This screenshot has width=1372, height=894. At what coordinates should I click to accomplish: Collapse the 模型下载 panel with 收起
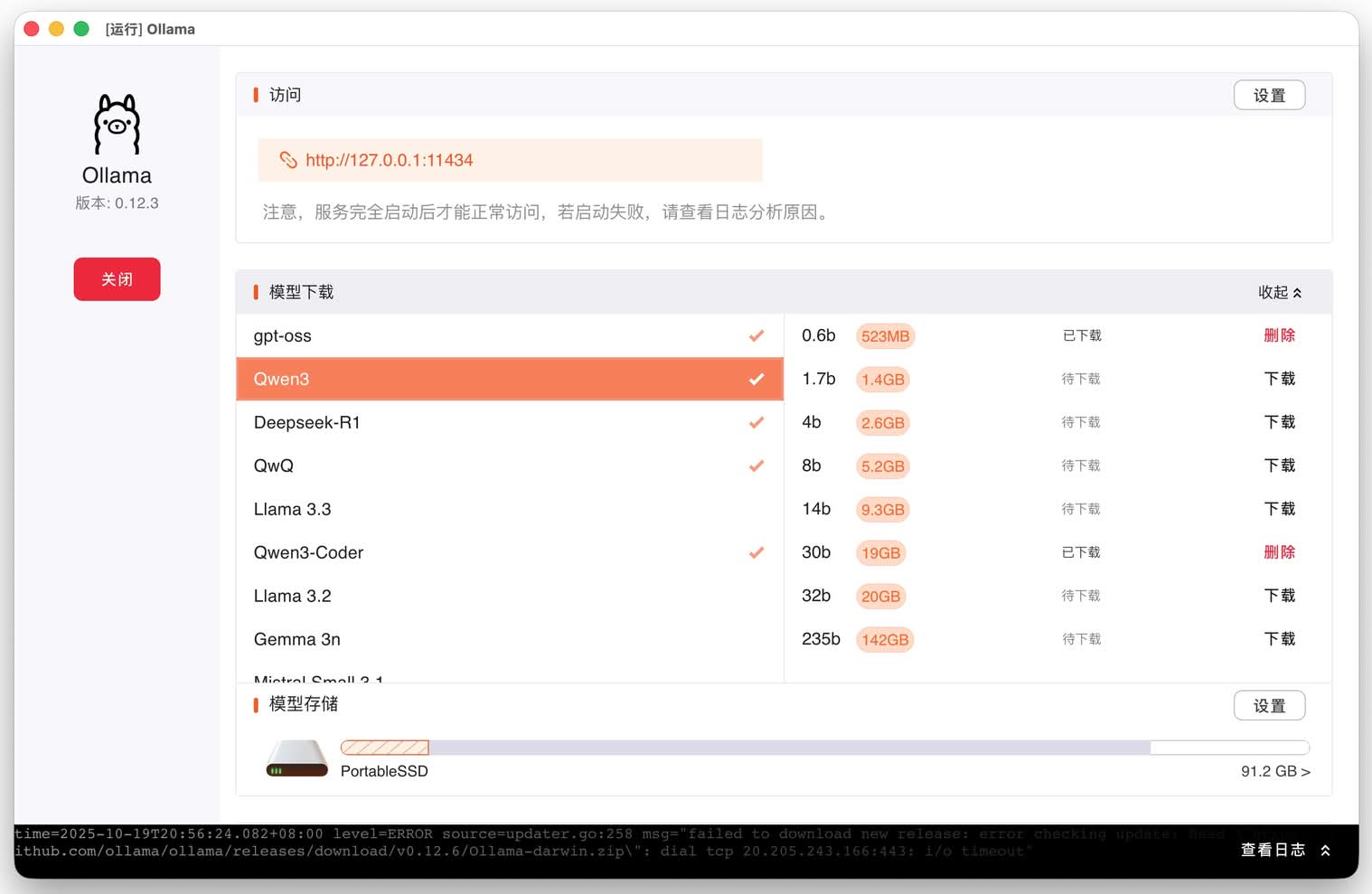[1280, 292]
